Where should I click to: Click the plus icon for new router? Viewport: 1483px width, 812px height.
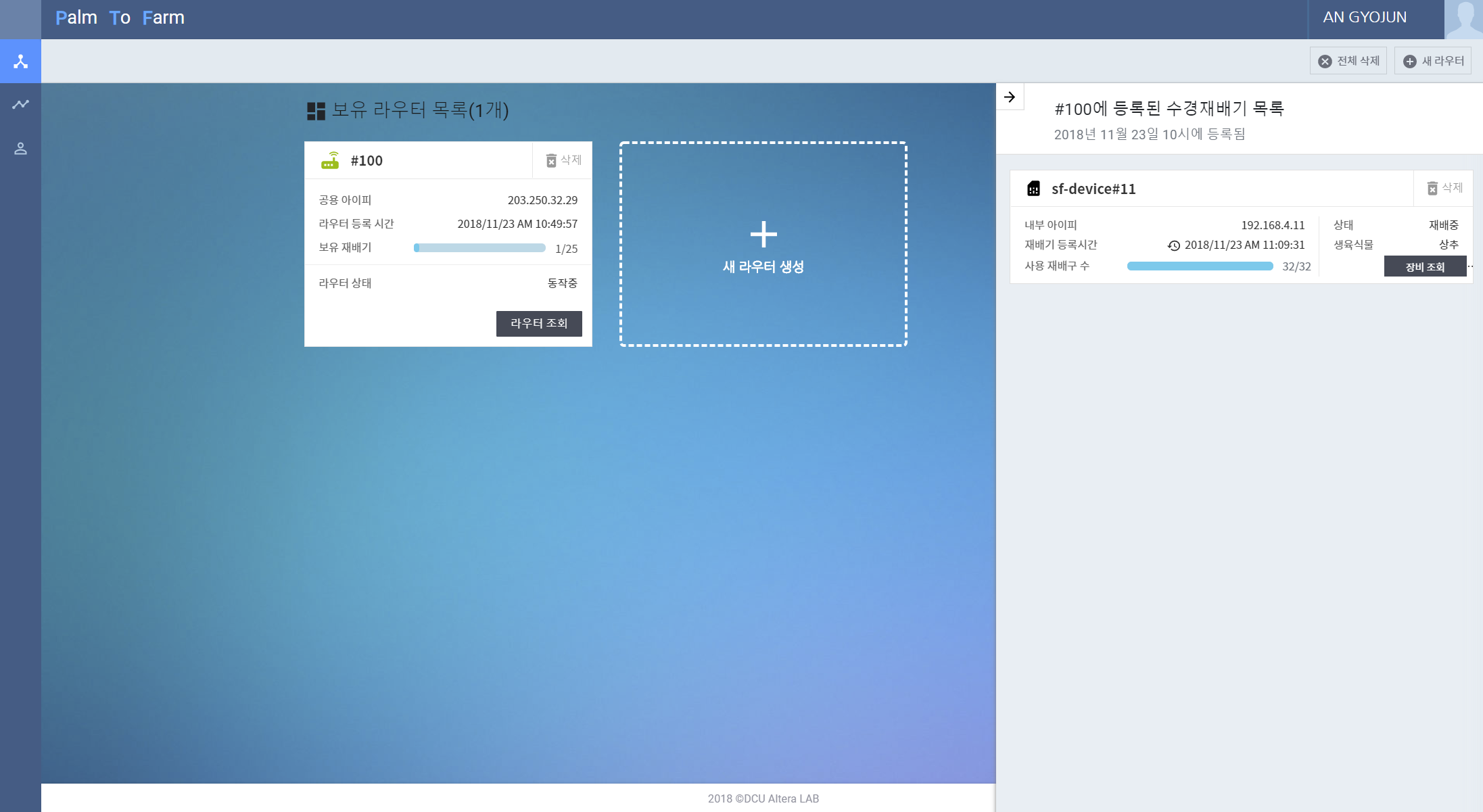pyautogui.click(x=763, y=235)
